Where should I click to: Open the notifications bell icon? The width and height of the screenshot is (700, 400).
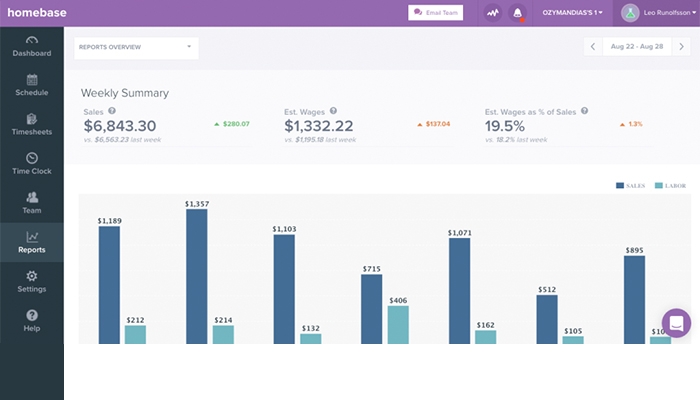(518, 13)
